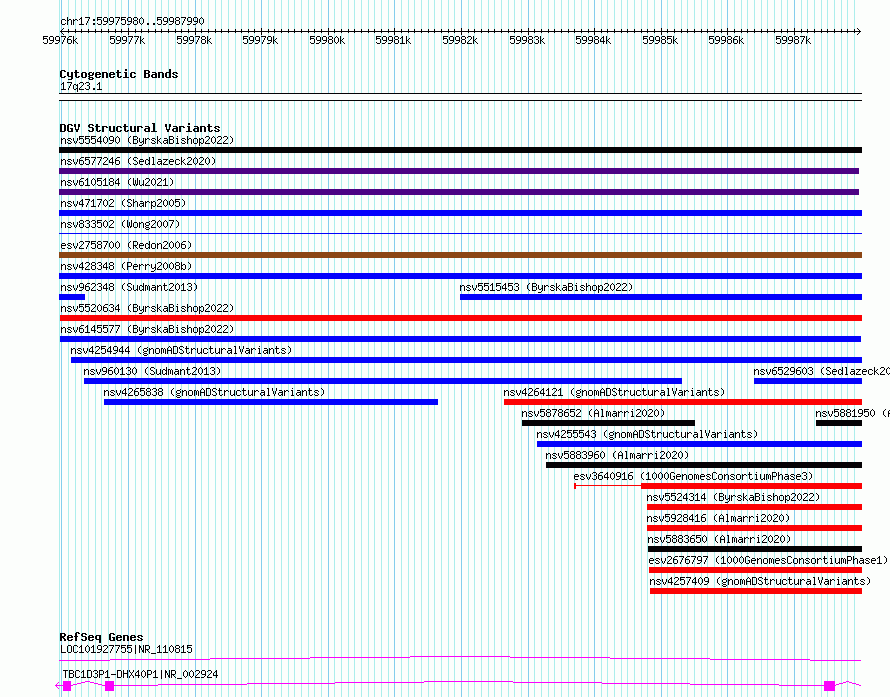Open nsv5883650 (Almarri2020) label
Viewport: 890px width, 697px height.
[x=719, y=539]
